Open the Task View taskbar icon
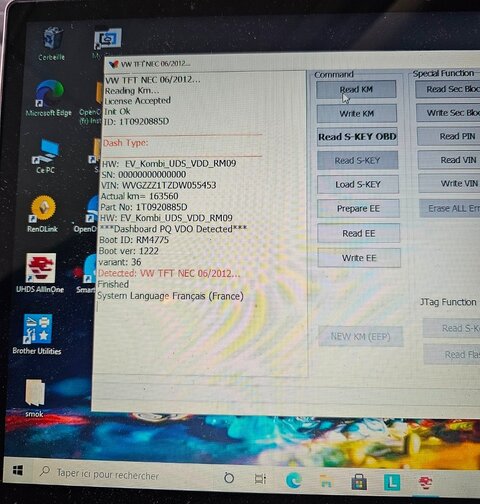 pyautogui.click(x=260, y=479)
